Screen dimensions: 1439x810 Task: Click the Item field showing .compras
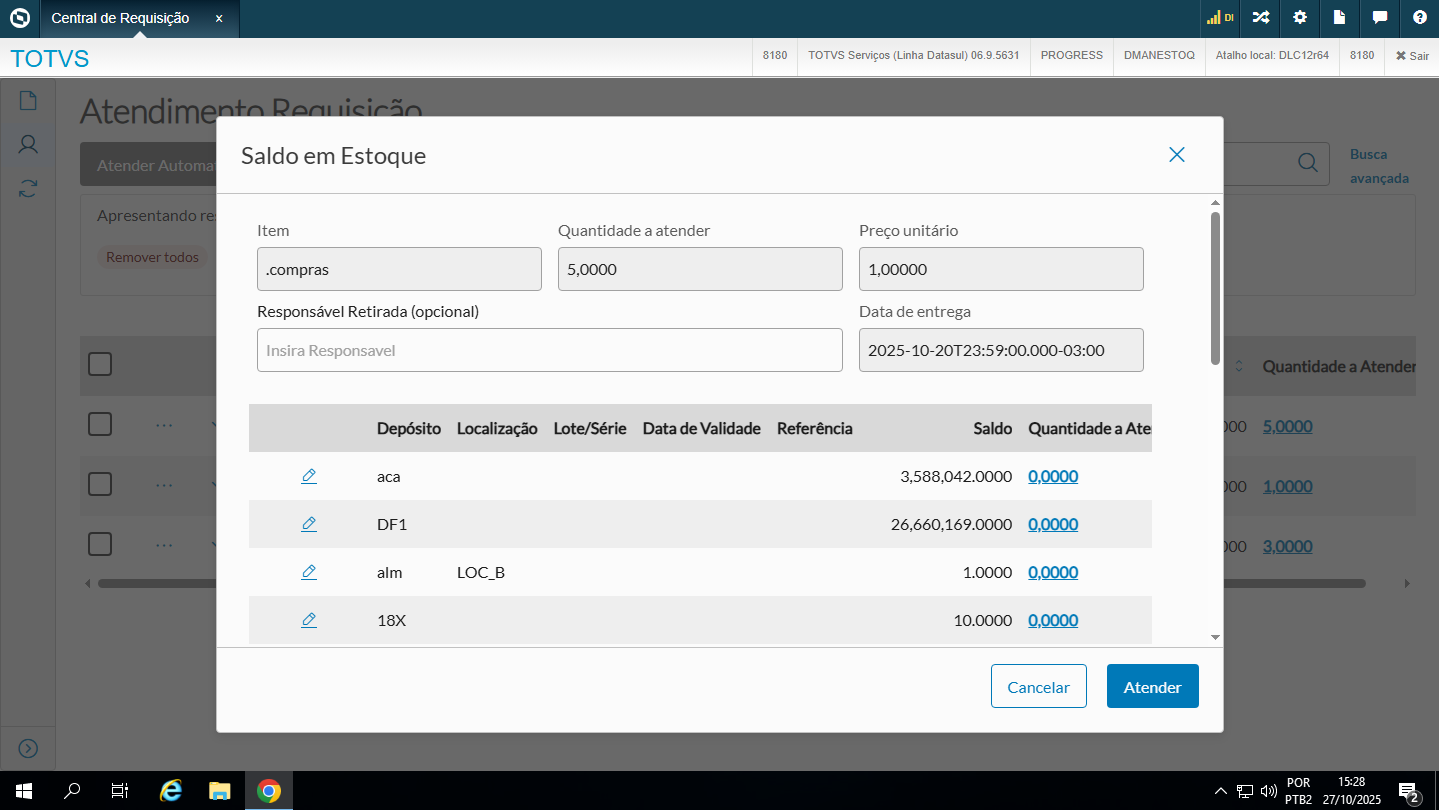[x=399, y=269]
